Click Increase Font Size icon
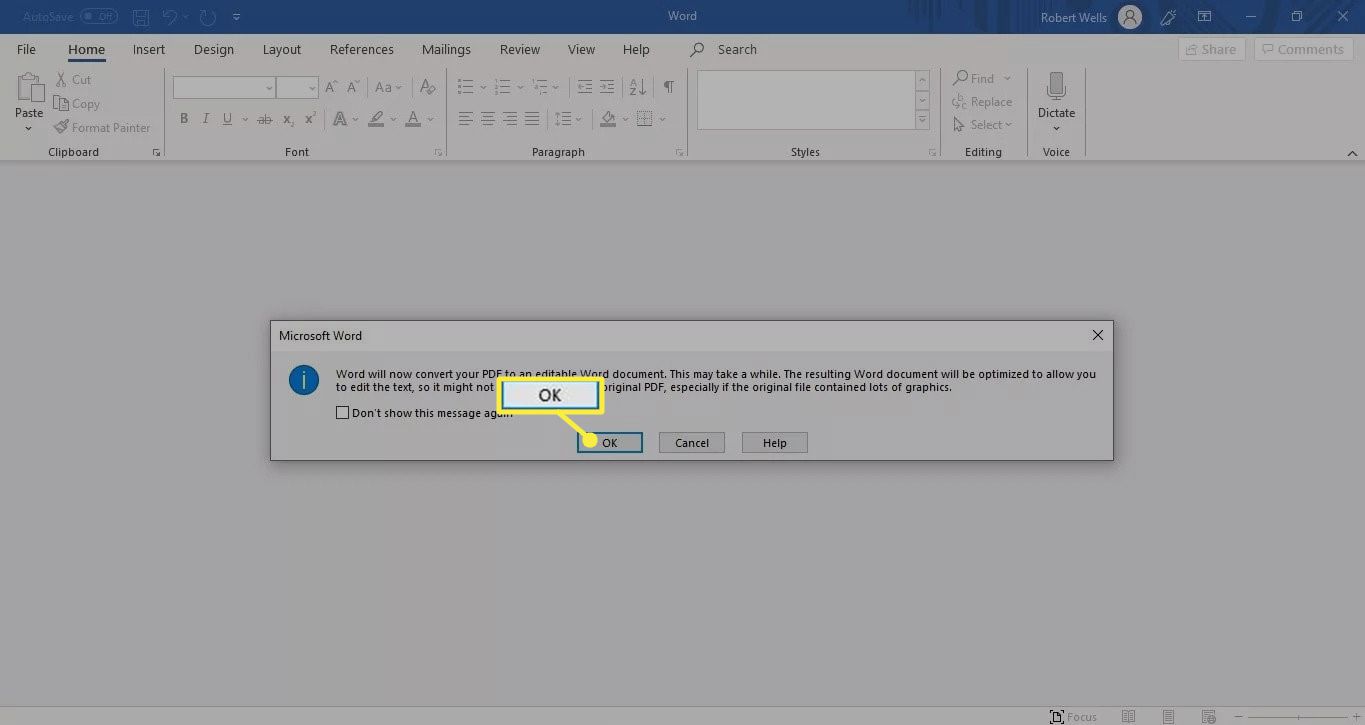This screenshot has height=725, width=1365. click(332, 88)
